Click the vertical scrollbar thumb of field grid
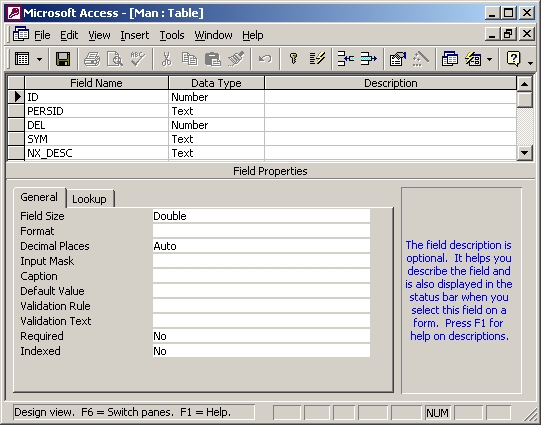 click(524, 100)
